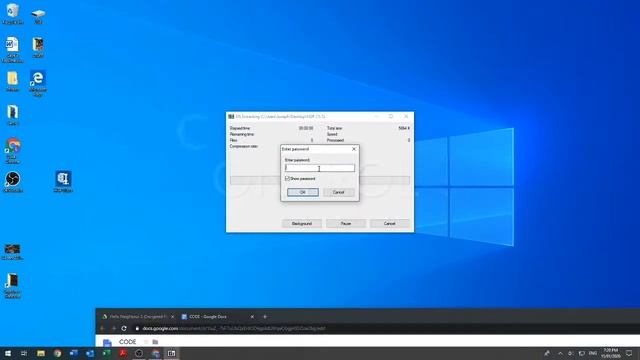
Task: Open the taskbar clock and date
Action: pyautogui.click(x=611, y=353)
